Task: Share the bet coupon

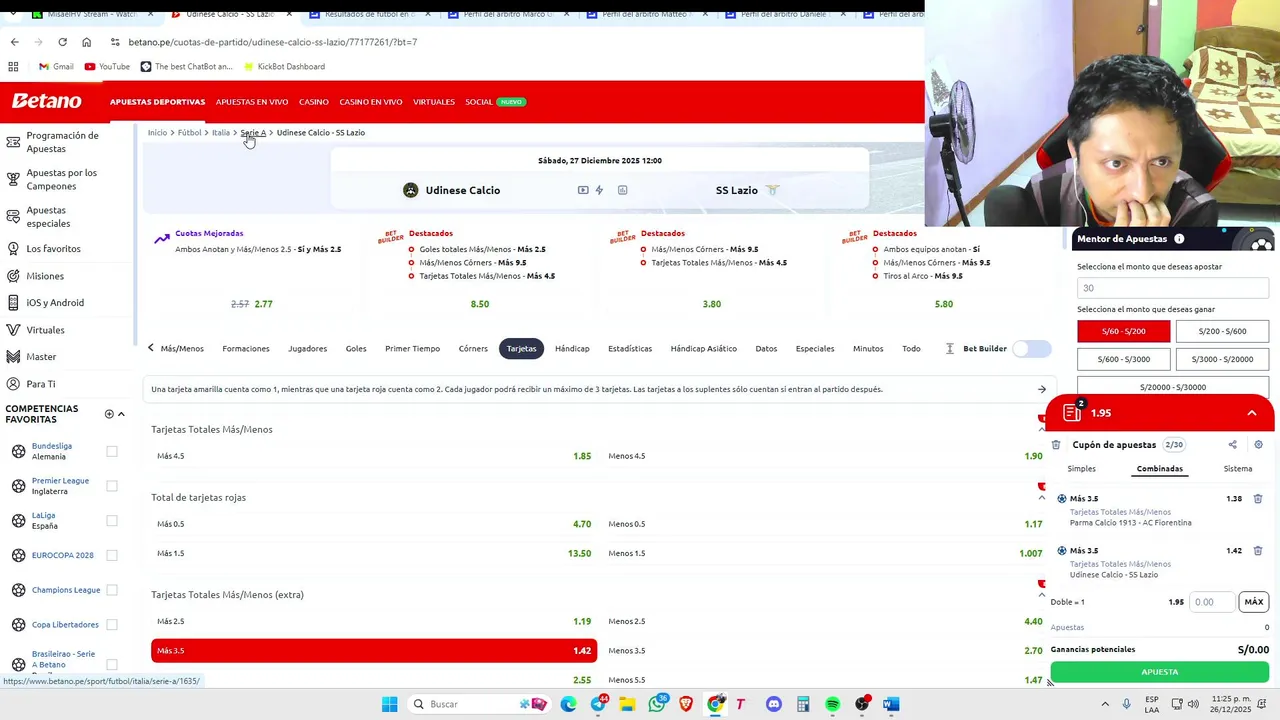Action: coord(1232,445)
